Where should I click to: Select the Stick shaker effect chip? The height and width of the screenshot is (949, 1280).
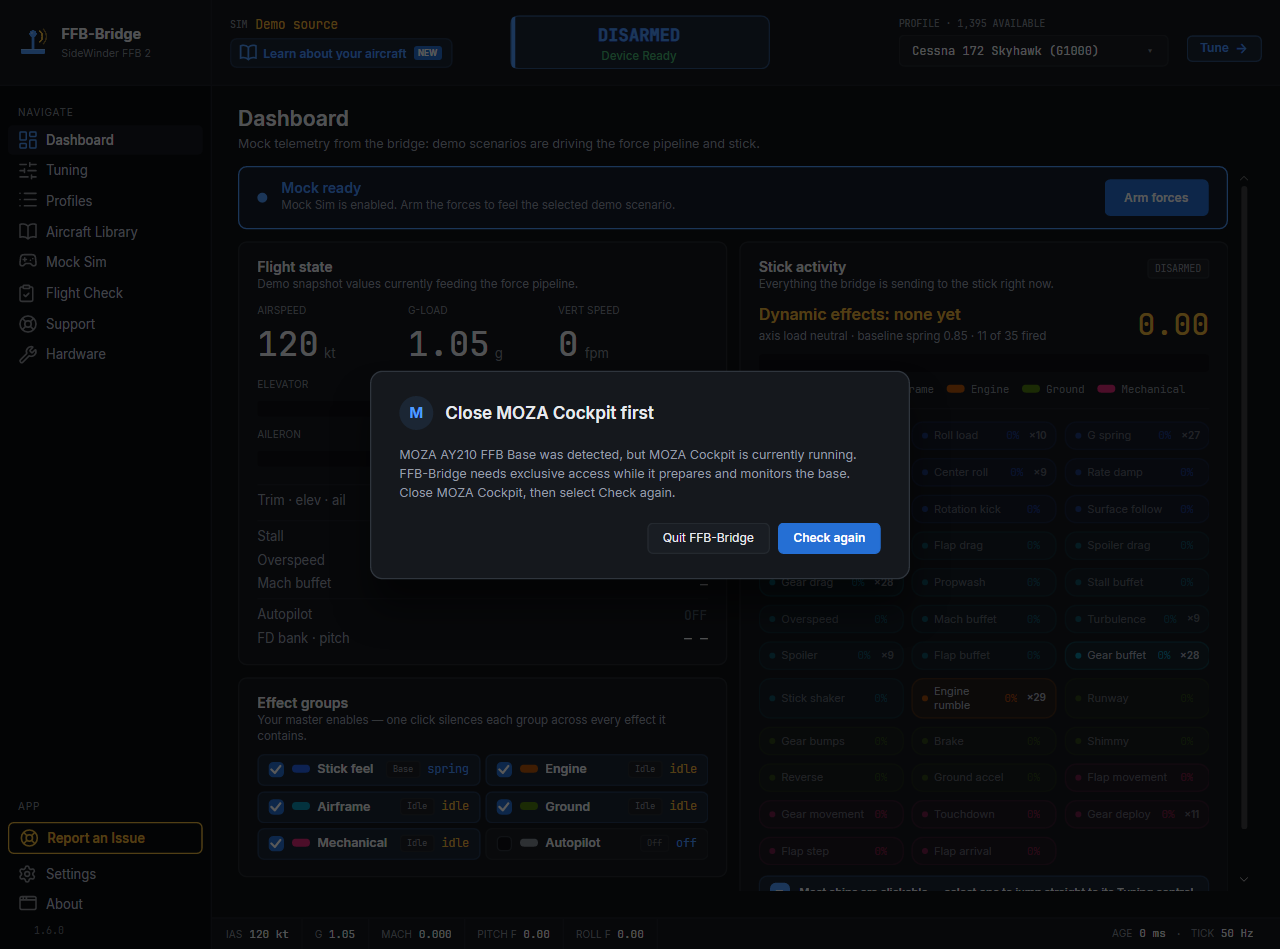tap(831, 698)
